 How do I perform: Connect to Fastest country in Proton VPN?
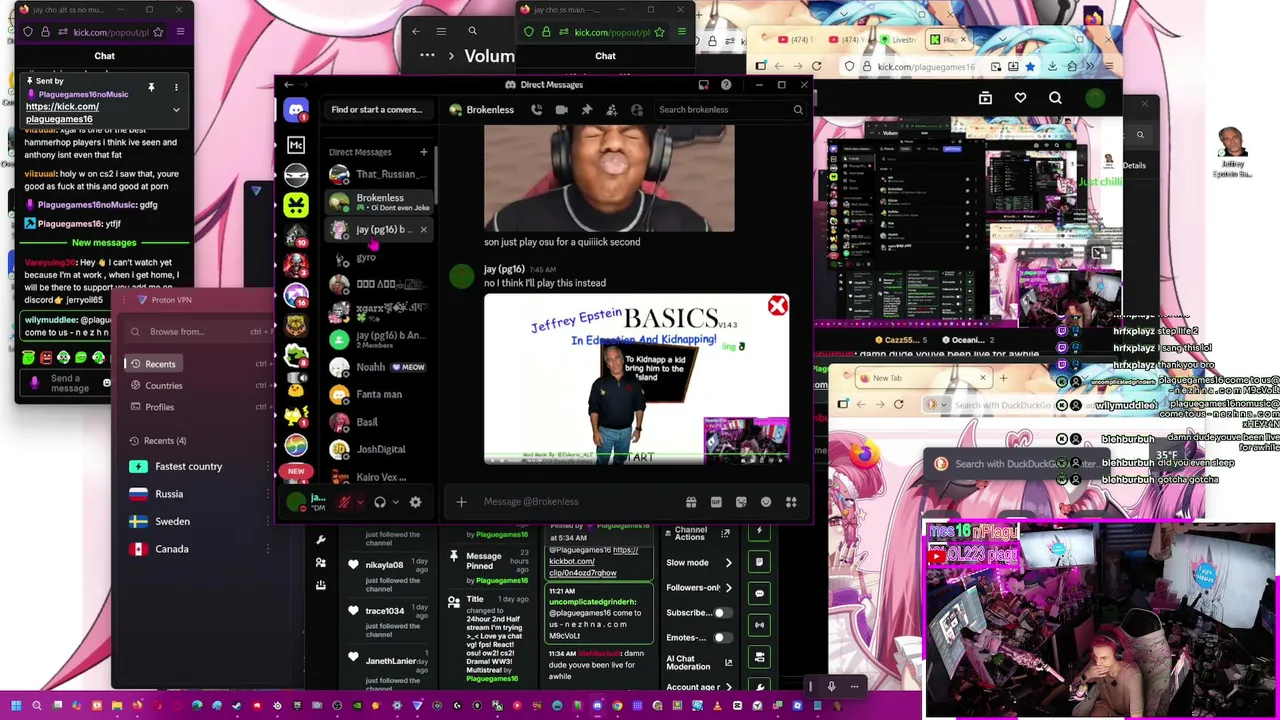click(x=188, y=467)
